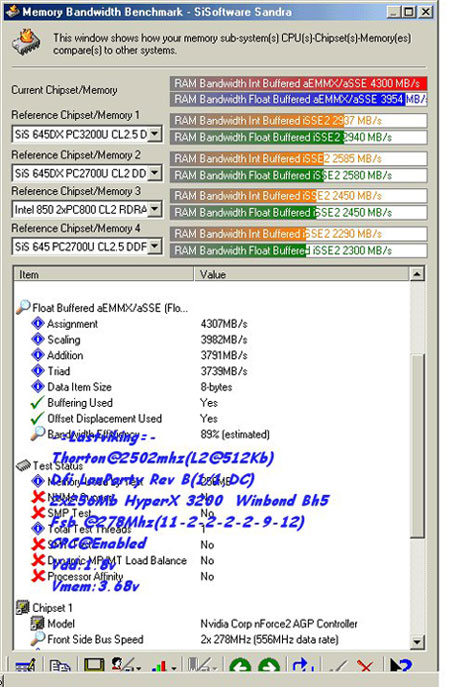Click the Item column header
Image resolution: width=475 pixels, height=687 pixels.
(103, 274)
